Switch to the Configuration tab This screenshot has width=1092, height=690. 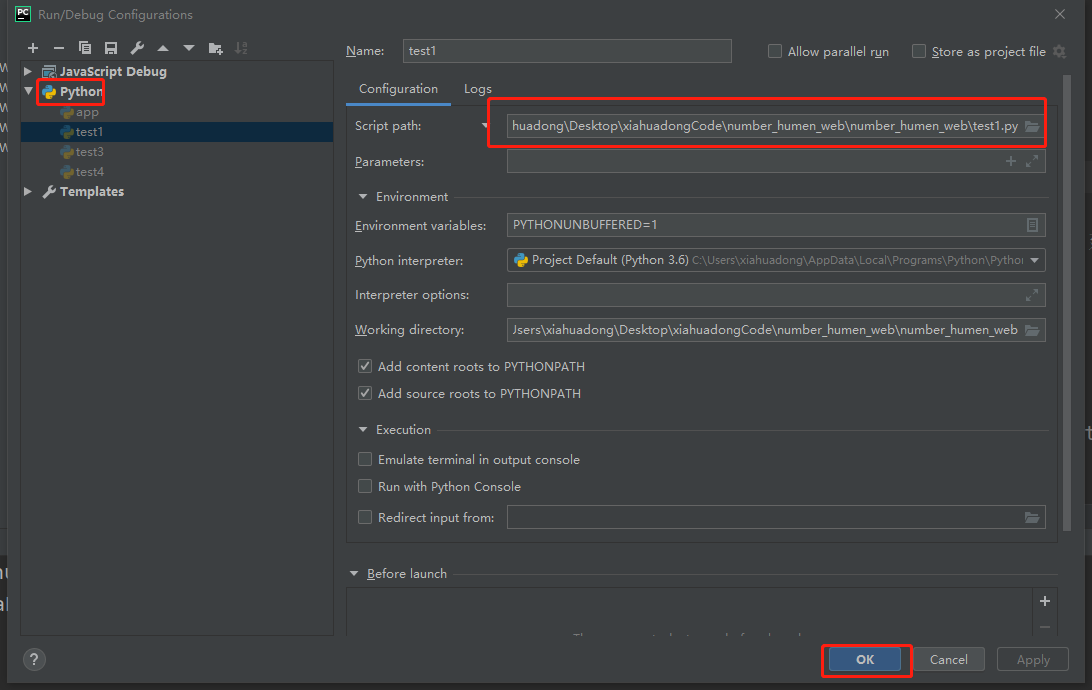point(398,89)
